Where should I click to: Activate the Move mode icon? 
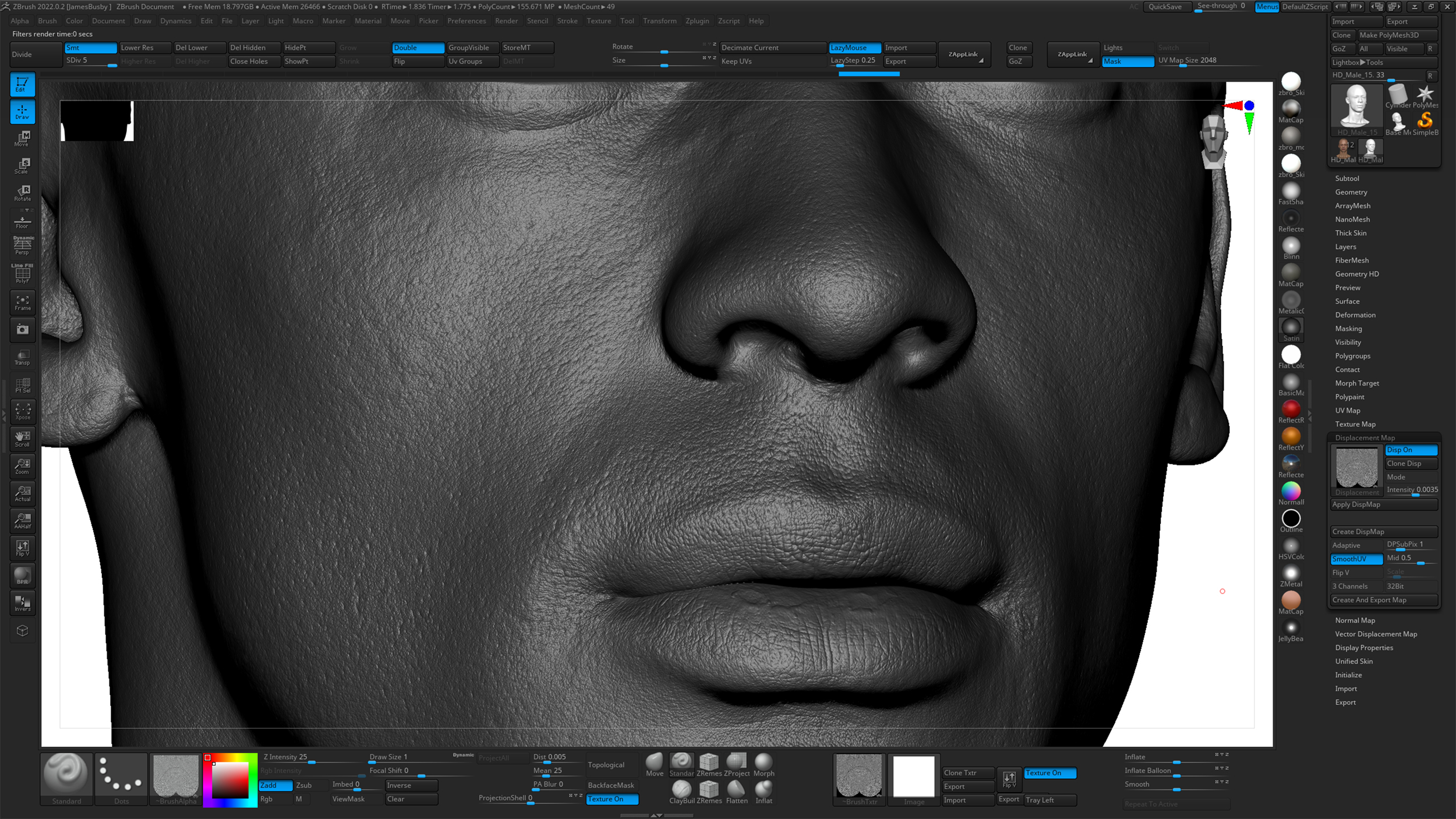pyautogui.click(x=22, y=139)
